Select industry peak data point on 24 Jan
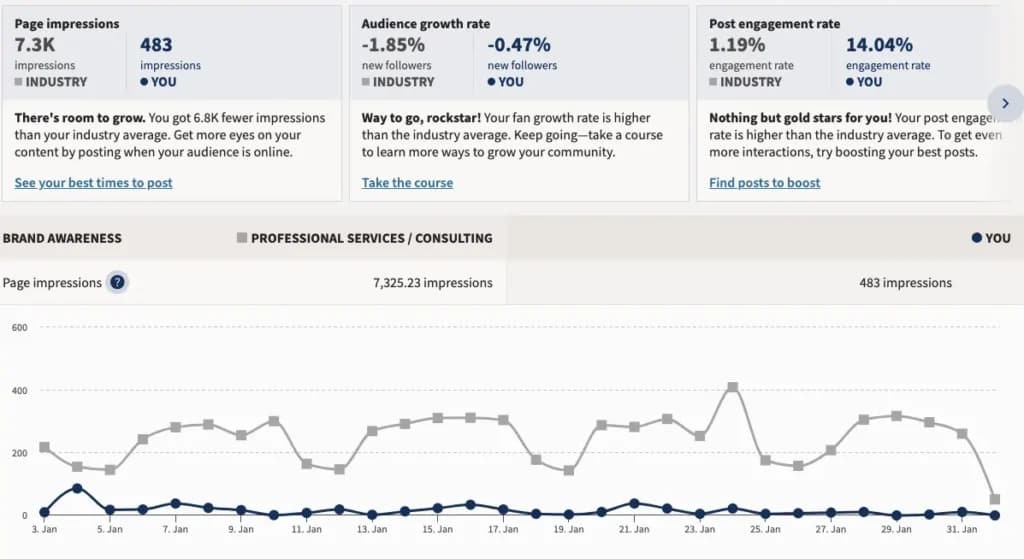This screenshot has width=1024, height=559. 732,387
